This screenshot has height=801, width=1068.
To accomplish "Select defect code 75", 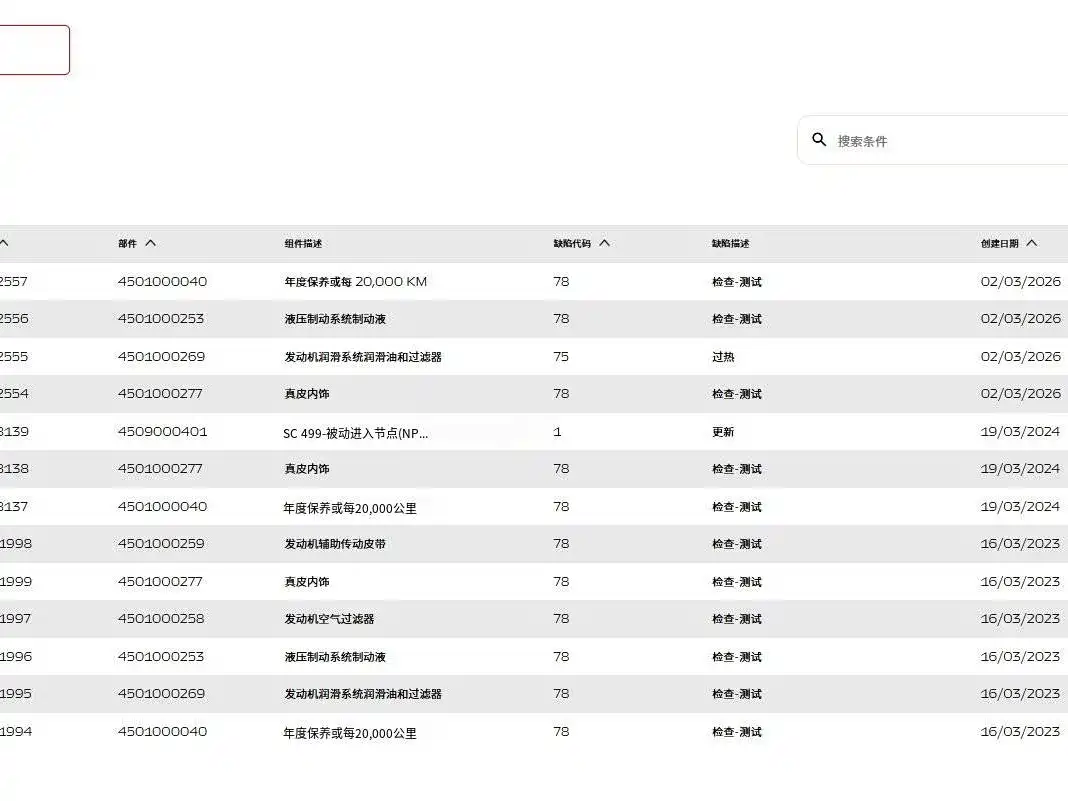I will tap(561, 357).
